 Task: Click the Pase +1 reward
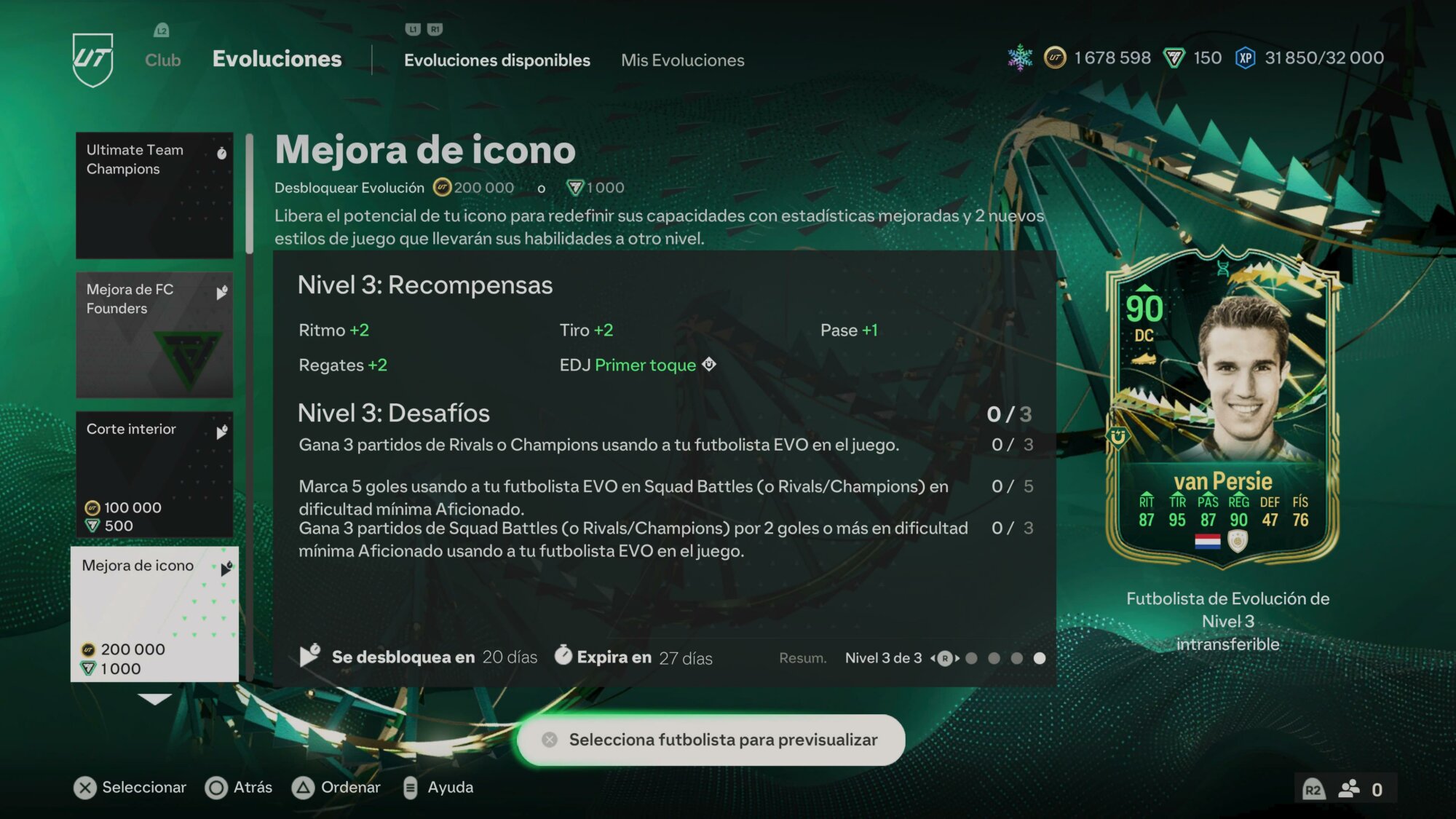pos(849,330)
